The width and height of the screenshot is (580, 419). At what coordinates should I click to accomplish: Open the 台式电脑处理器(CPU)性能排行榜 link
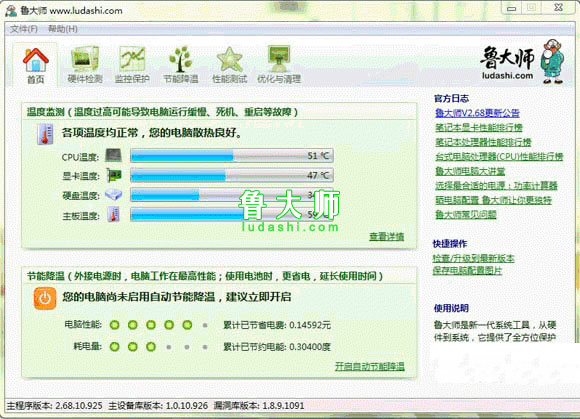[x=499, y=157]
